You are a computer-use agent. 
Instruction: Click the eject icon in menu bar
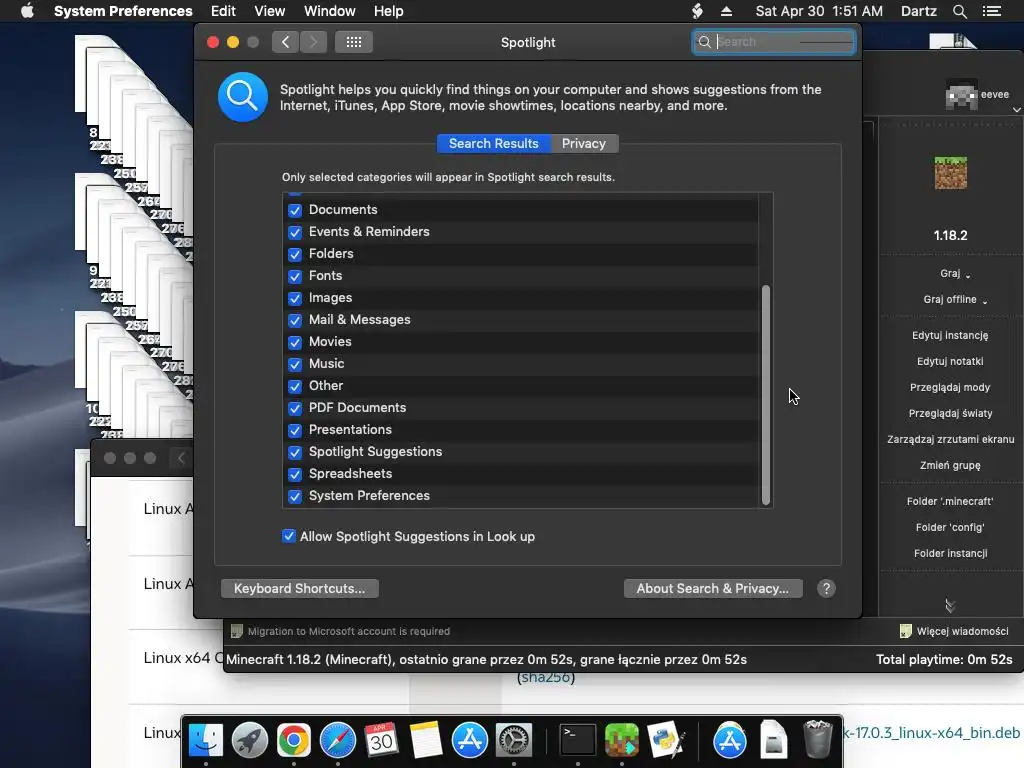click(726, 11)
